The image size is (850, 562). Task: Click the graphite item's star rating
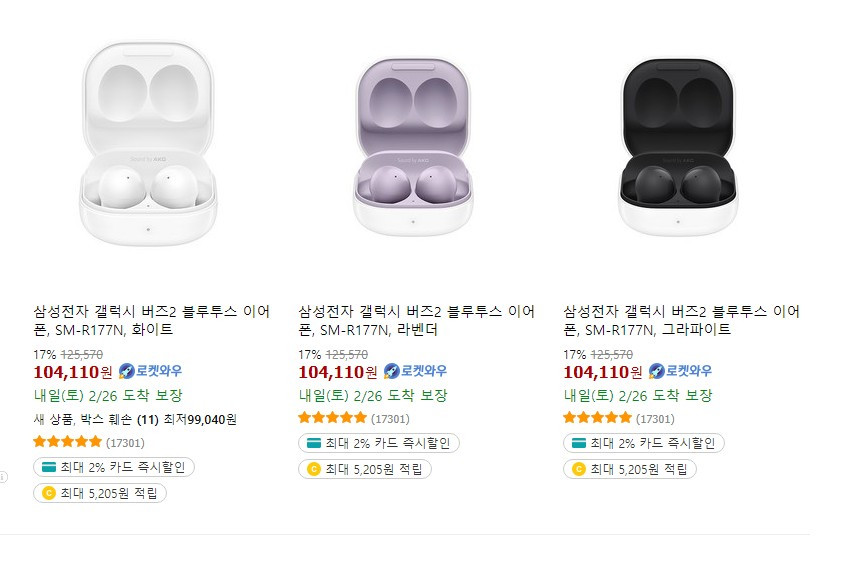pos(597,418)
